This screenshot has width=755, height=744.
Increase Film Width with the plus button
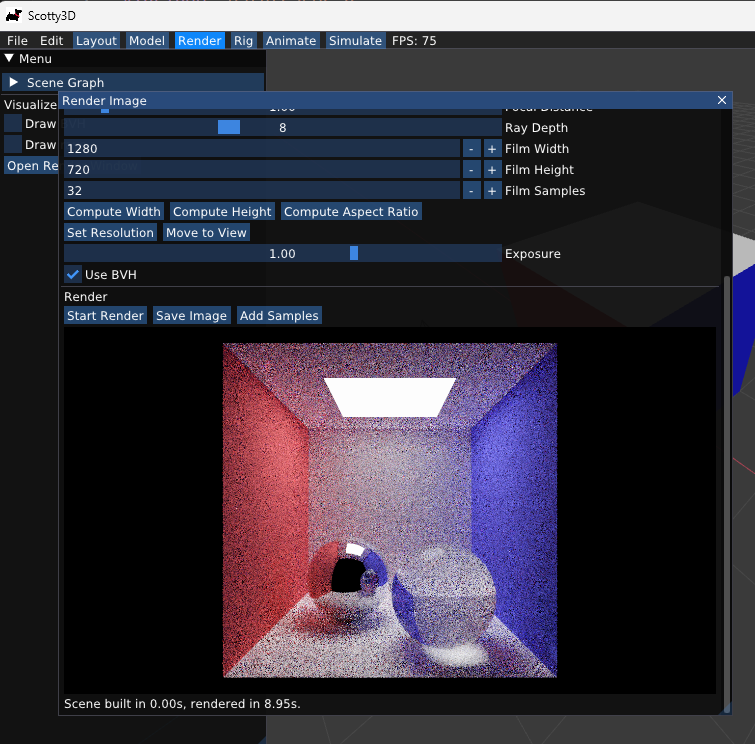tap(492, 148)
